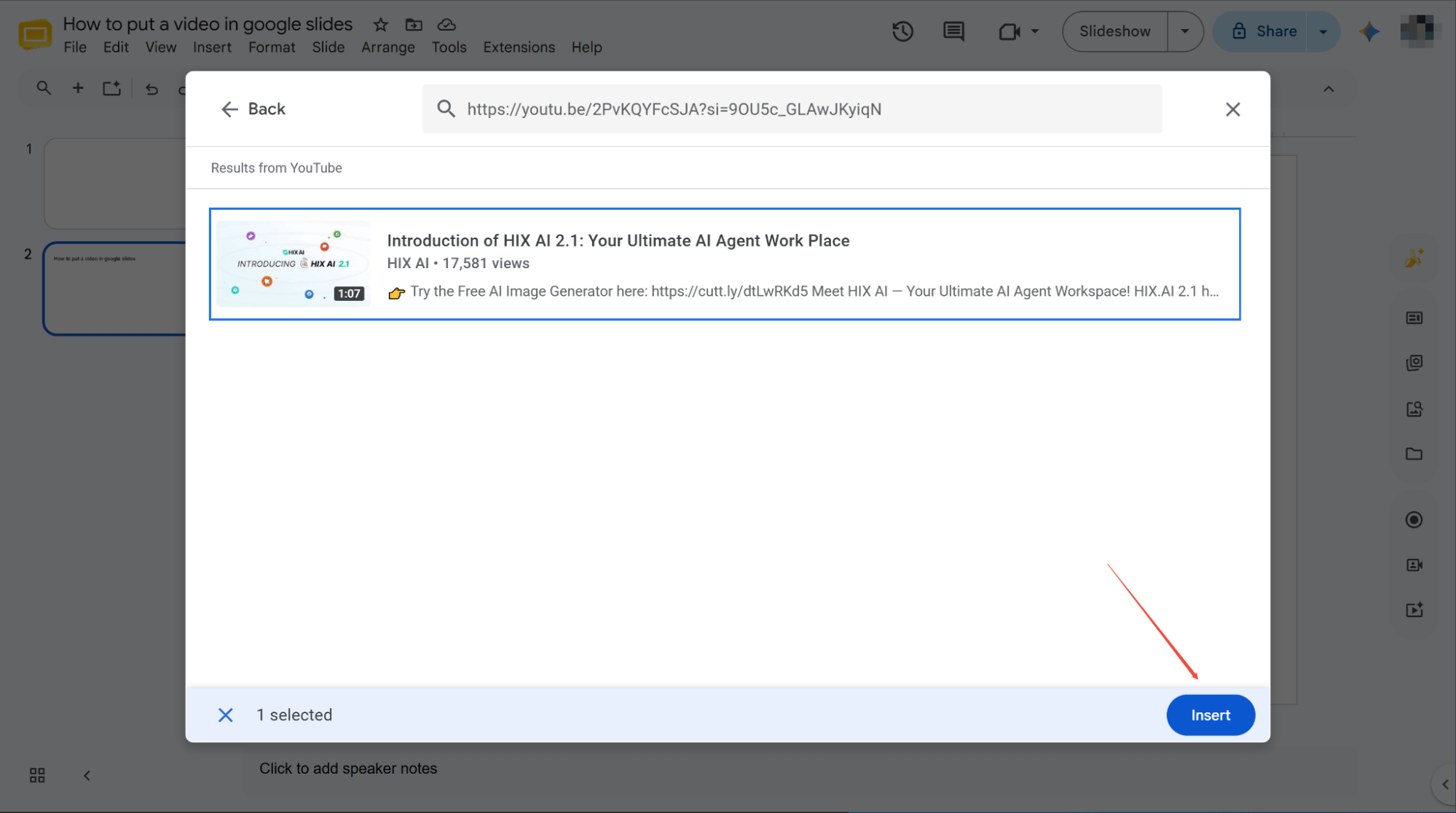Switch to grid view icon
The width and height of the screenshot is (1456, 813).
[x=37, y=775]
